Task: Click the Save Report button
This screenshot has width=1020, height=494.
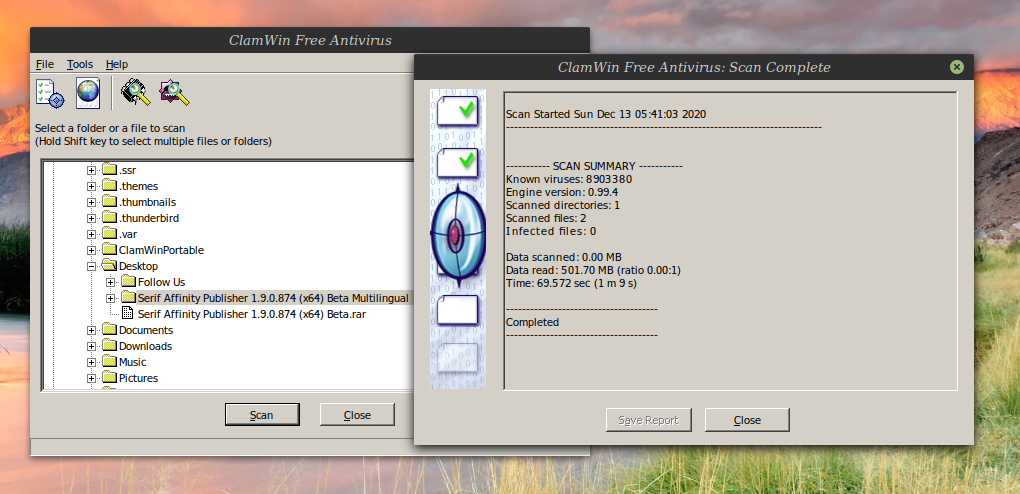Action: pyautogui.click(x=649, y=420)
